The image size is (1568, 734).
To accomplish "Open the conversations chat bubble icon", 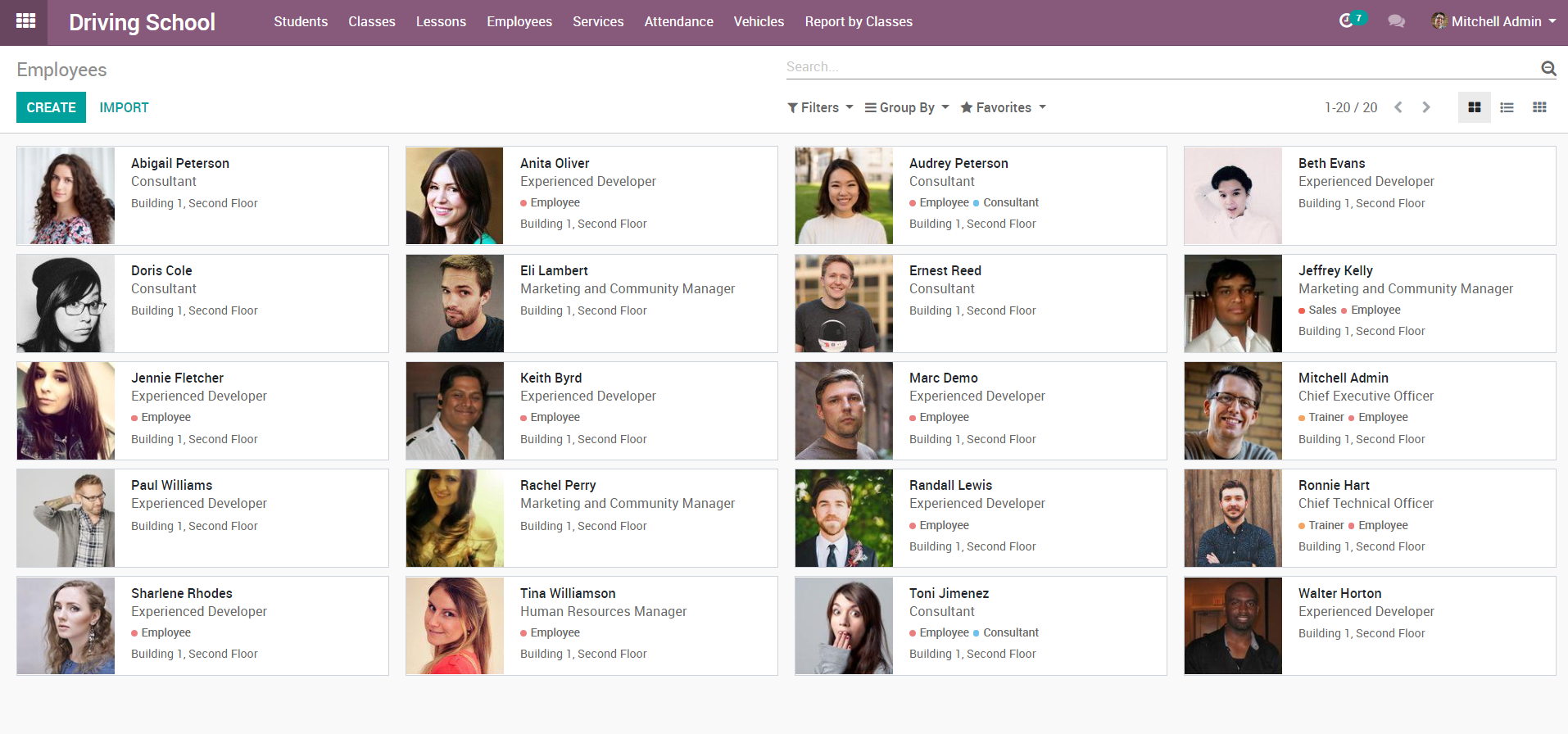I will [1397, 21].
